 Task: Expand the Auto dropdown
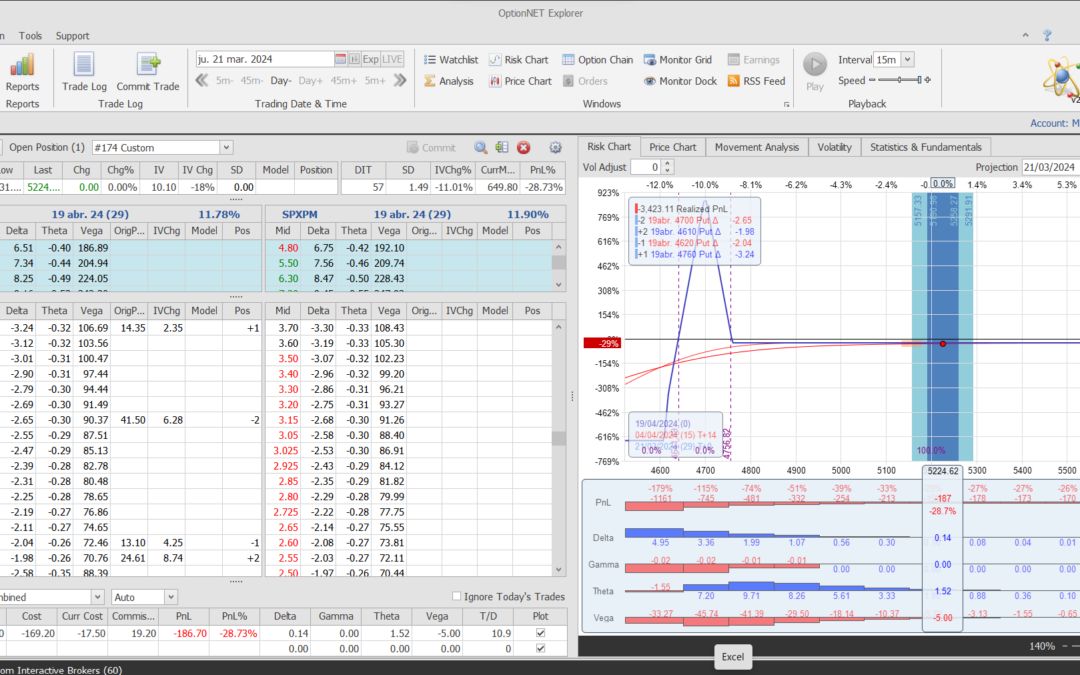169,597
